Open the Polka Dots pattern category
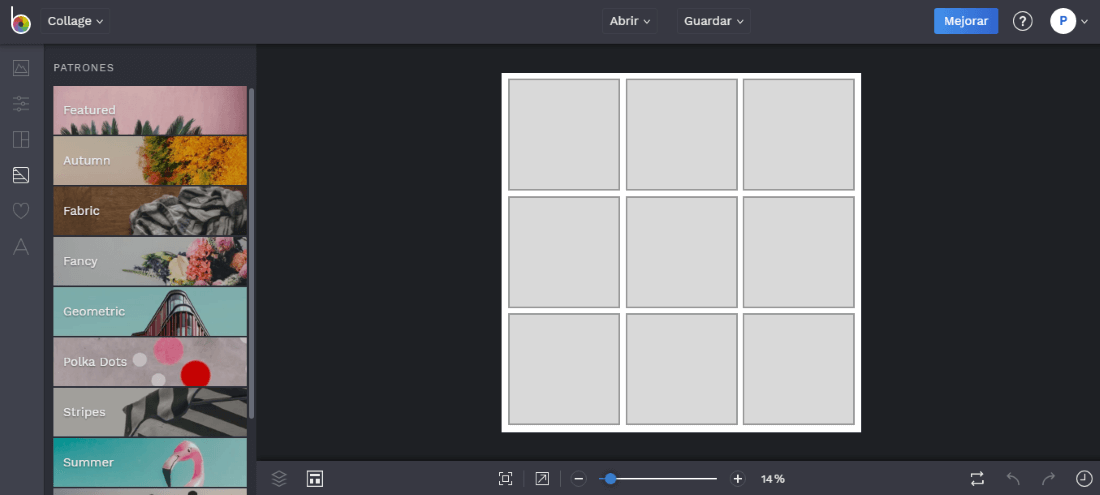 (150, 362)
